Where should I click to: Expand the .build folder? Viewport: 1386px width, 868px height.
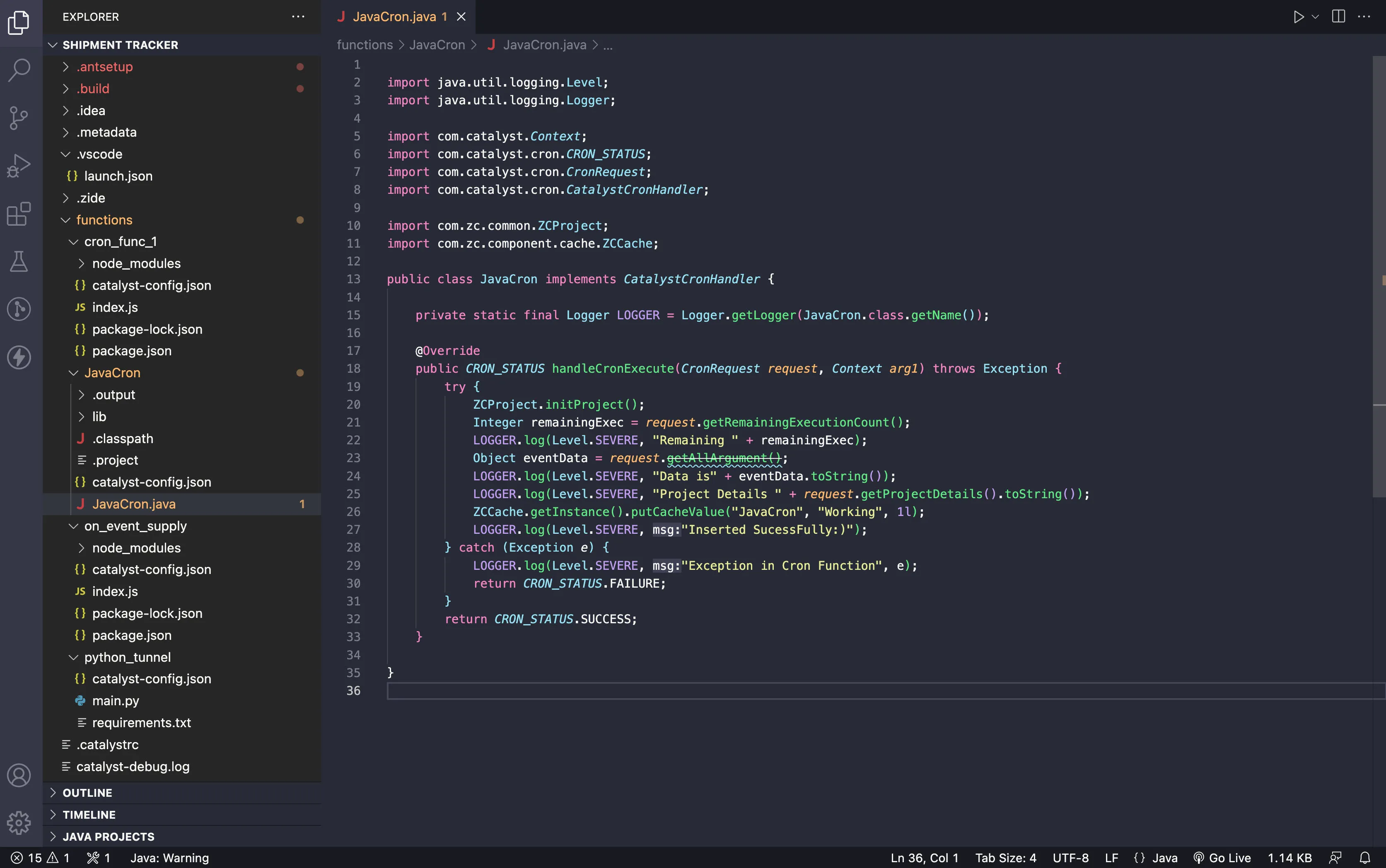(182, 88)
